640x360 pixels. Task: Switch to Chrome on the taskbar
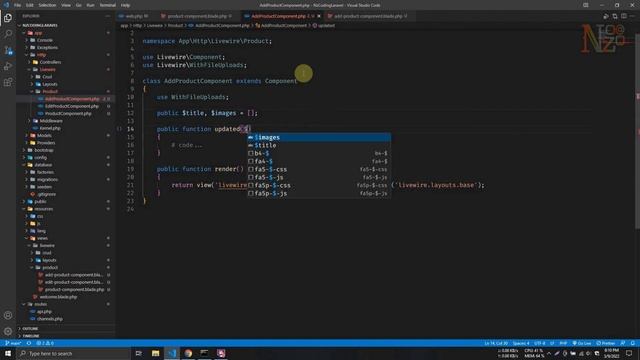188,353
